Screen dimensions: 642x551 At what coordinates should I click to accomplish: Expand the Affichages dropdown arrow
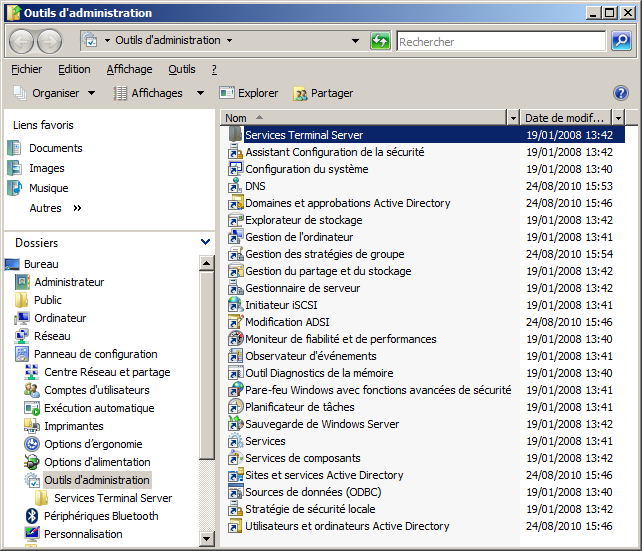pyautogui.click(x=200, y=93)
